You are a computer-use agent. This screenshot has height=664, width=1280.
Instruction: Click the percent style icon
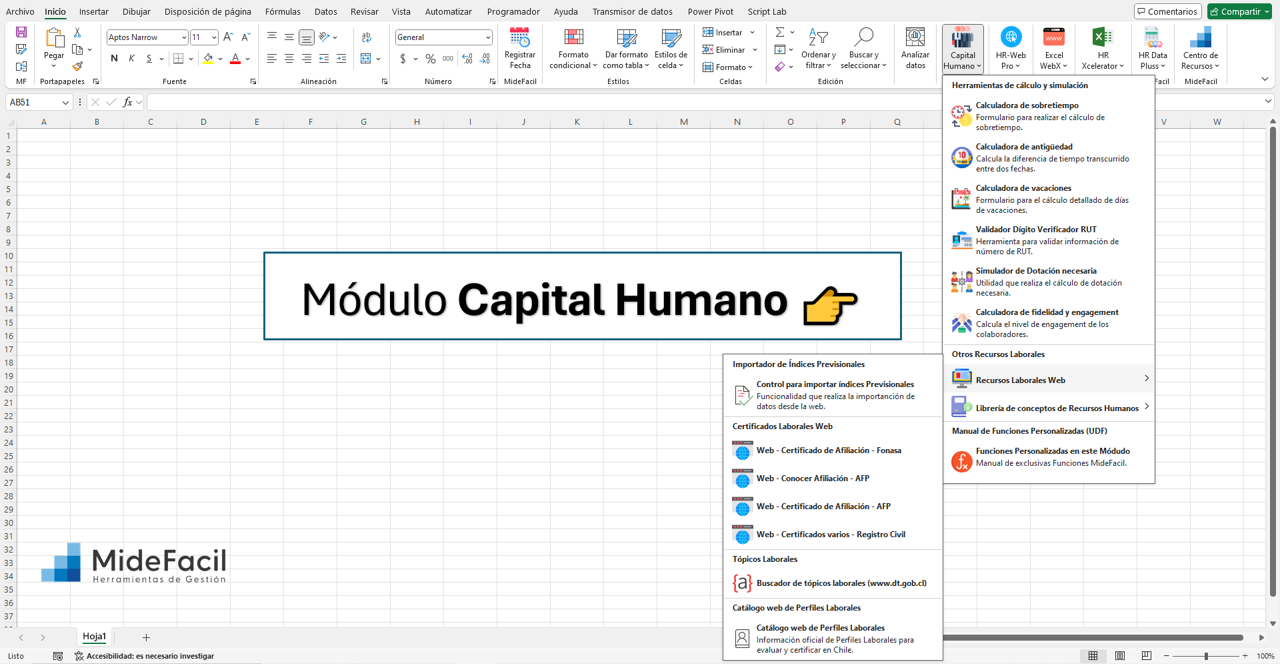point(430,59)
